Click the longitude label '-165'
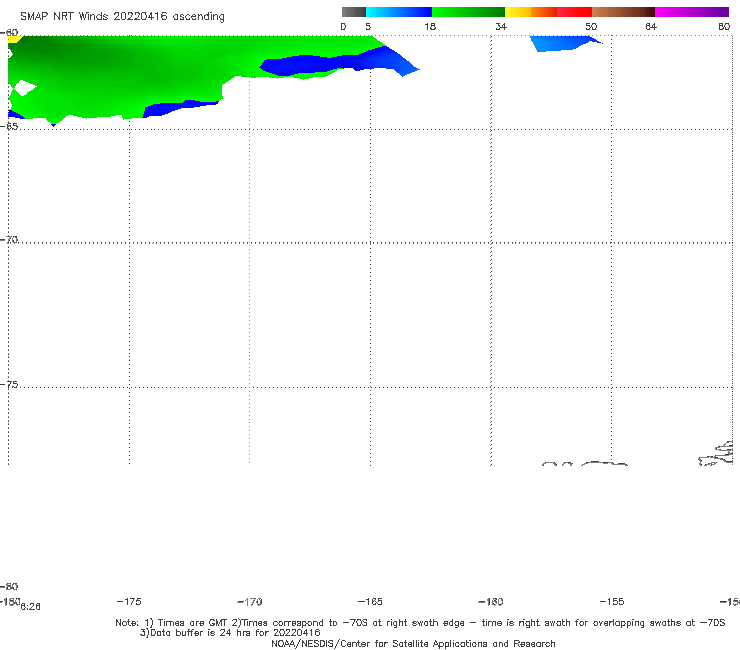The height and width of the screenshot is (650, 740). coord(370,602)
